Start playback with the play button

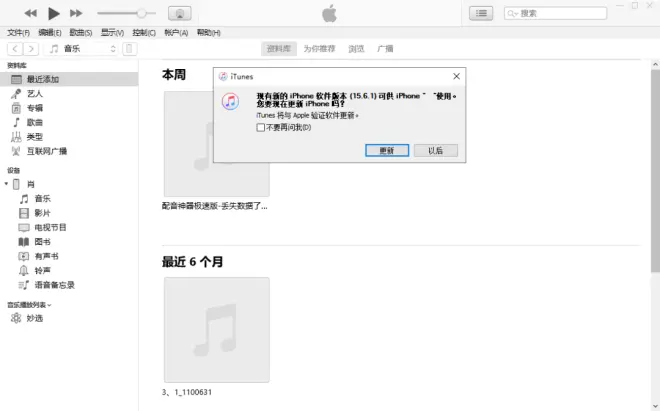pyautogui.click(x=53, y=13)
